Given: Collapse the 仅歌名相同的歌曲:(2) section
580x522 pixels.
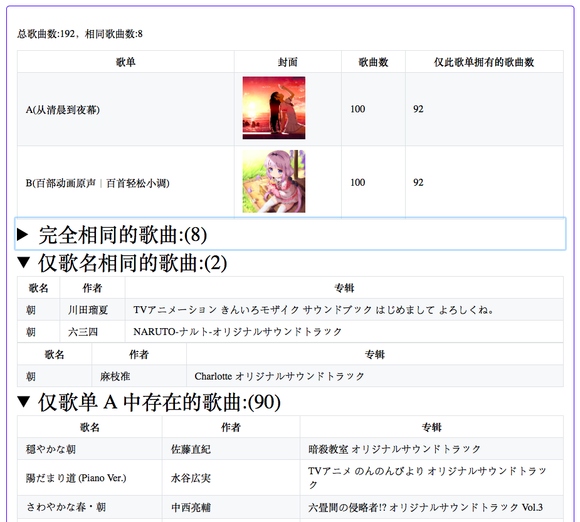Looking at the screenshot, I should (122, 263).
